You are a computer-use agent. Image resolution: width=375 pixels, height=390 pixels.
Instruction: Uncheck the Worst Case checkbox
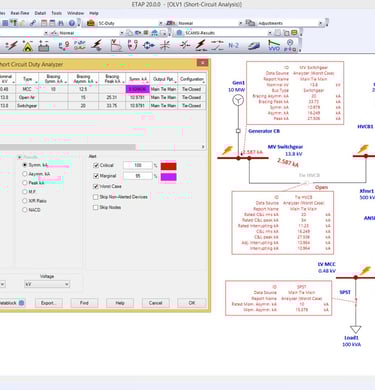pos(96,186)
